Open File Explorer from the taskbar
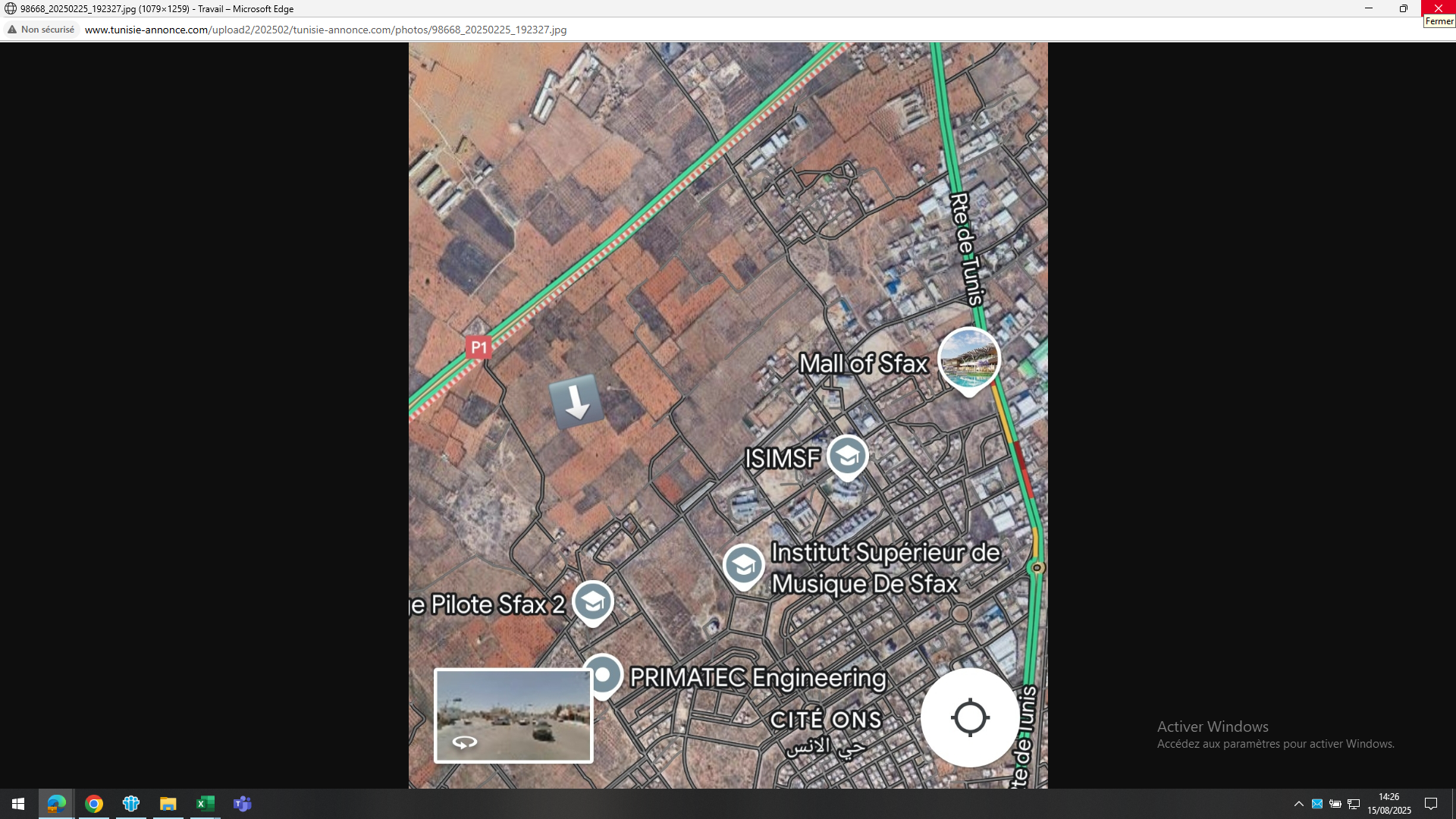Viewport: 1456px width, 819px height. pyautogui.click(x=168, y=804)
